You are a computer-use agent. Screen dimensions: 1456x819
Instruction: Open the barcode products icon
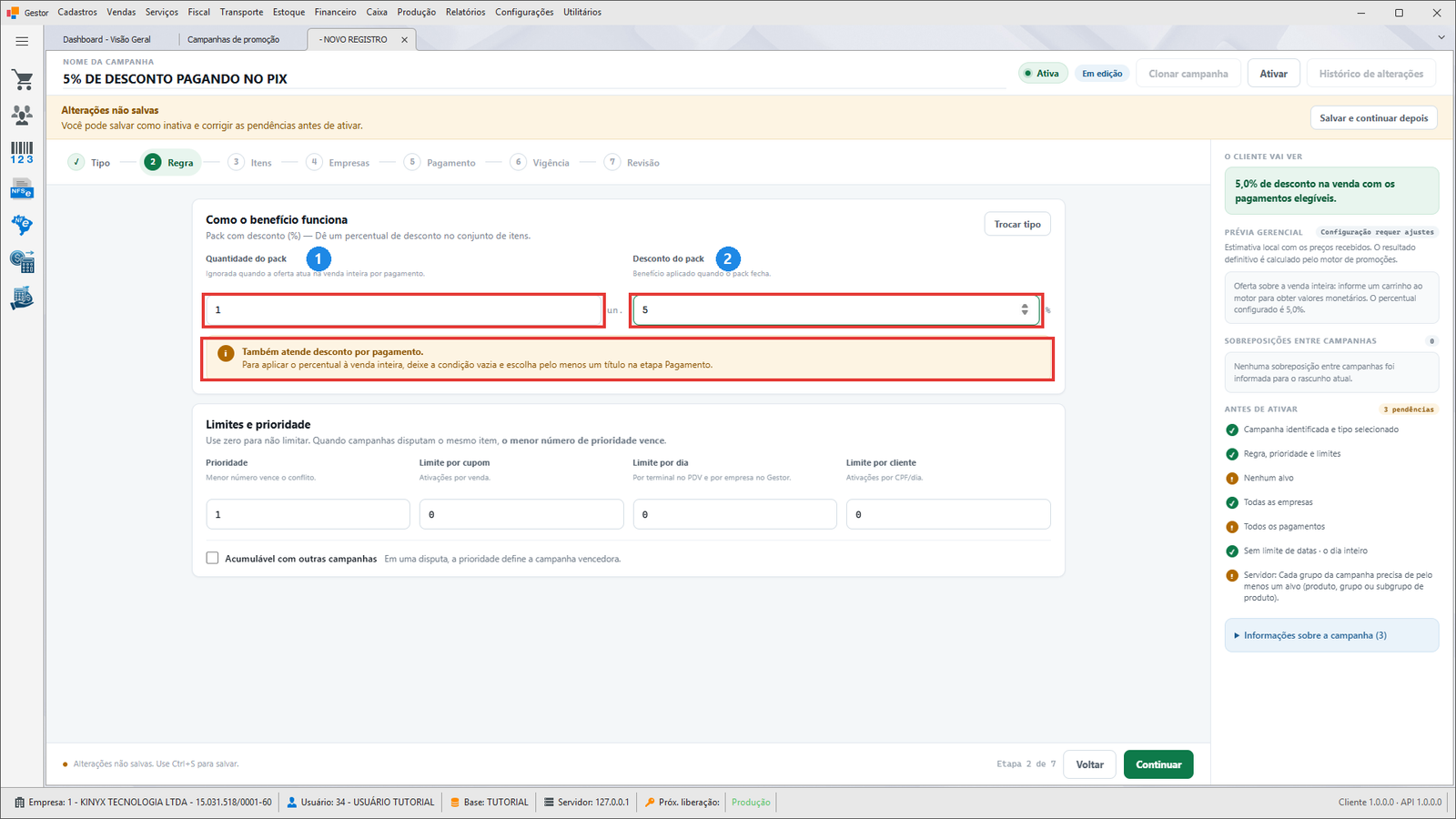[x=22, y=153]
